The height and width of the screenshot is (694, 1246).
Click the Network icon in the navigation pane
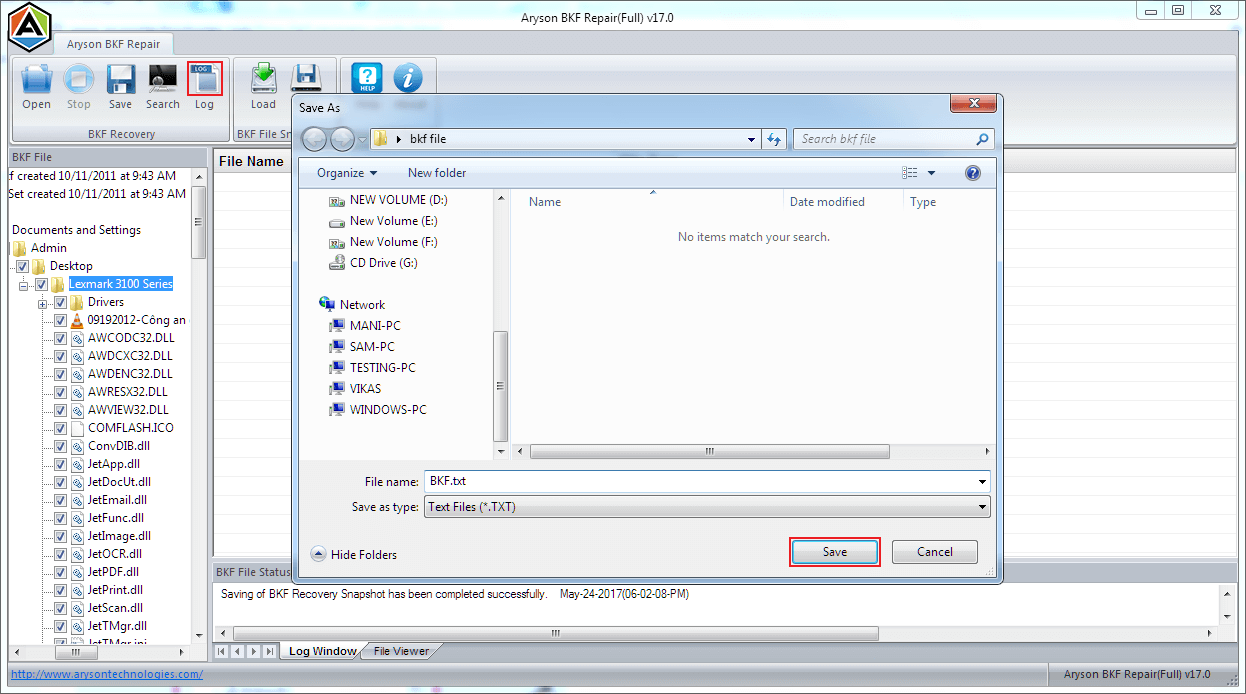327,304
